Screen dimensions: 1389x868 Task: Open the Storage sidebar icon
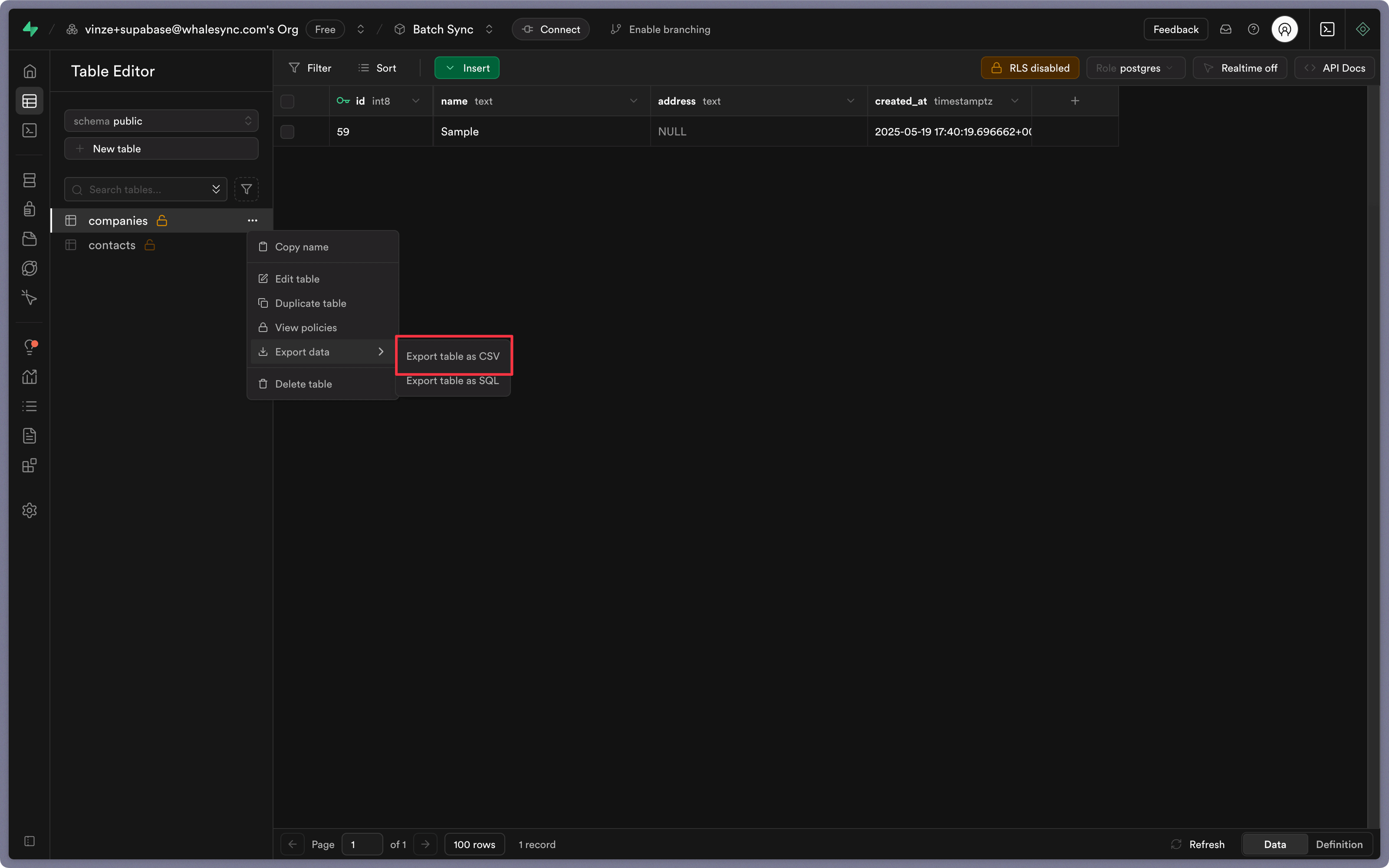[29, 239]
